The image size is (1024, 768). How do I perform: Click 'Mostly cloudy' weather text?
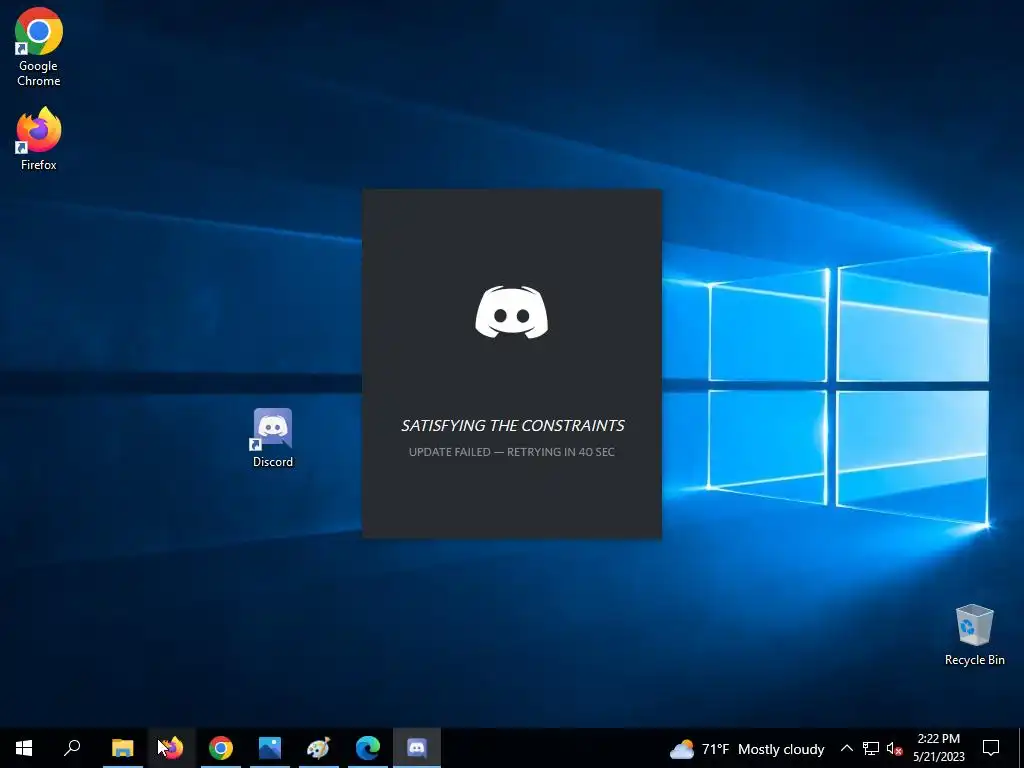[x=781, y=749]
